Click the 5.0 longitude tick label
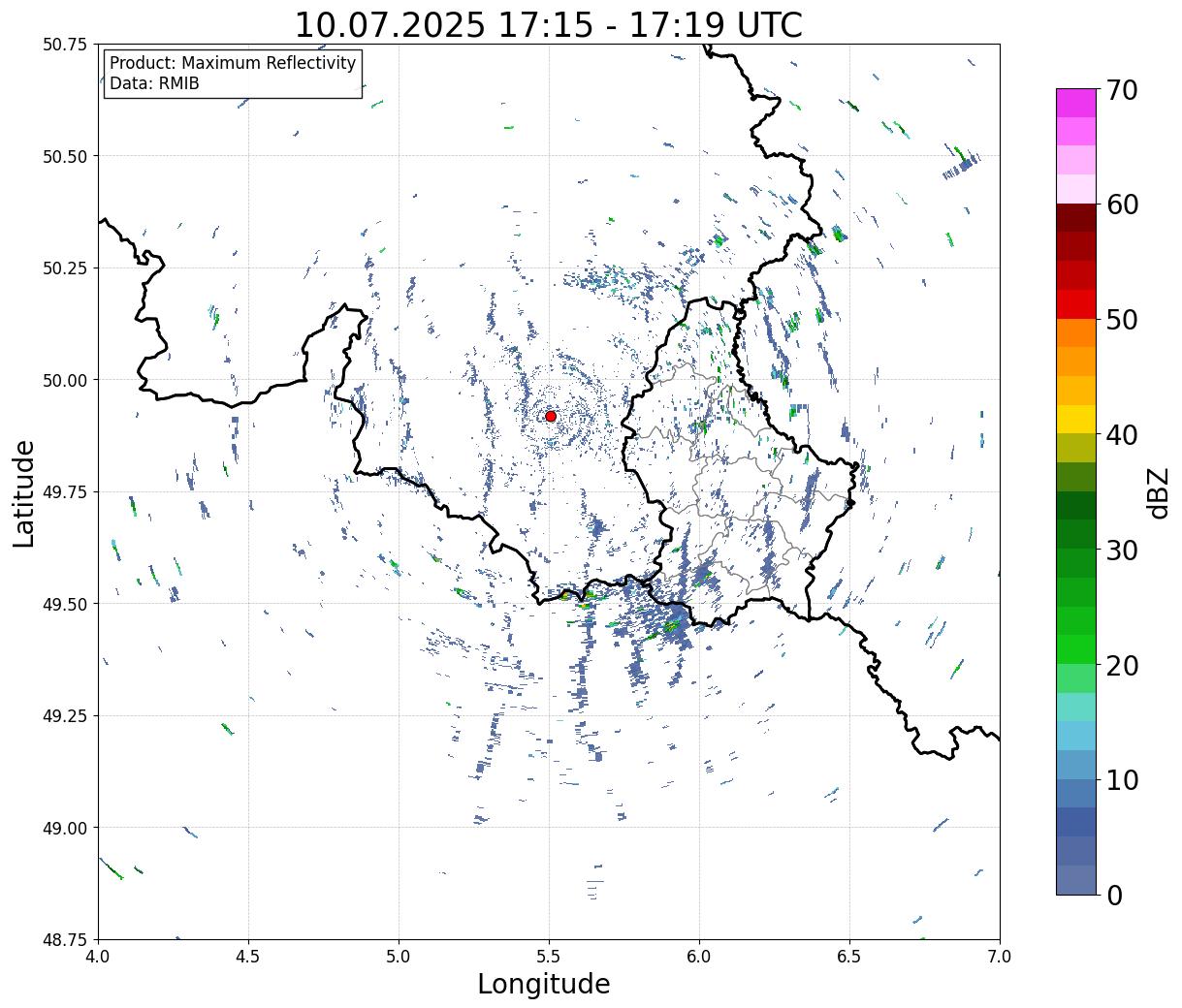The height and width of the screenshot is (1008, 1182). click(399, 956)
